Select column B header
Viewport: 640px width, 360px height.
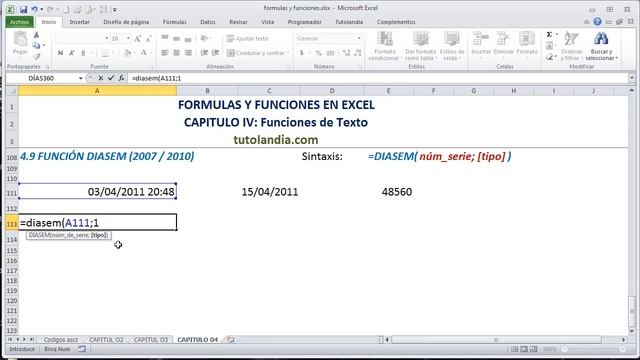(207, 91)
